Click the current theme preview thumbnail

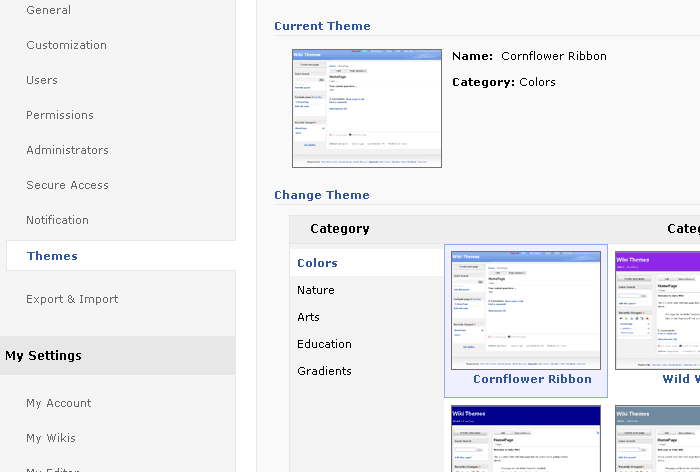pyautogui.click(x=367, y=109)
